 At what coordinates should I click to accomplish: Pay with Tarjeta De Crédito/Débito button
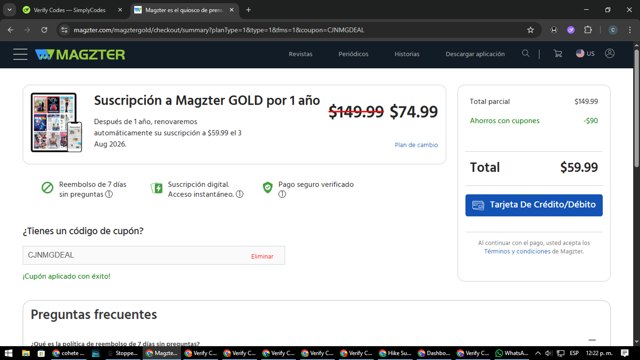tap(534, 205)
